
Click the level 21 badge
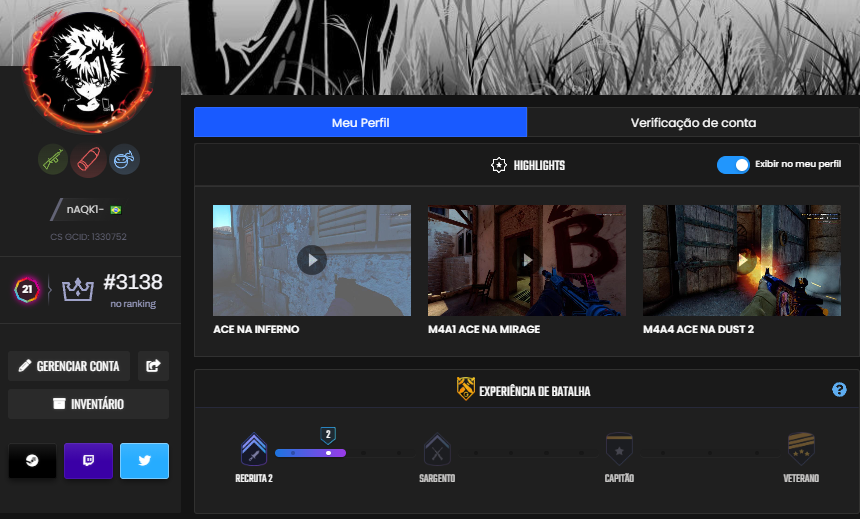click(x=27, y=289)
